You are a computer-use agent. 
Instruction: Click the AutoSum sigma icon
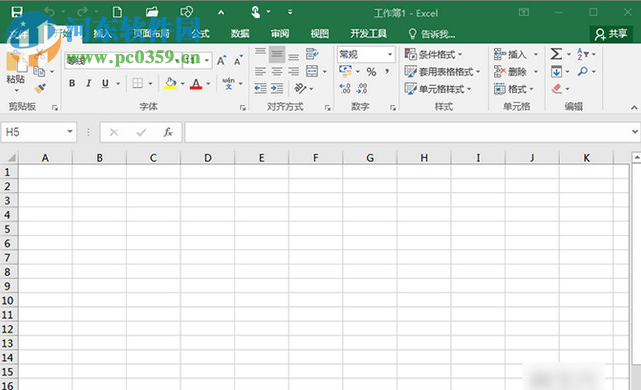click(556, 54)
